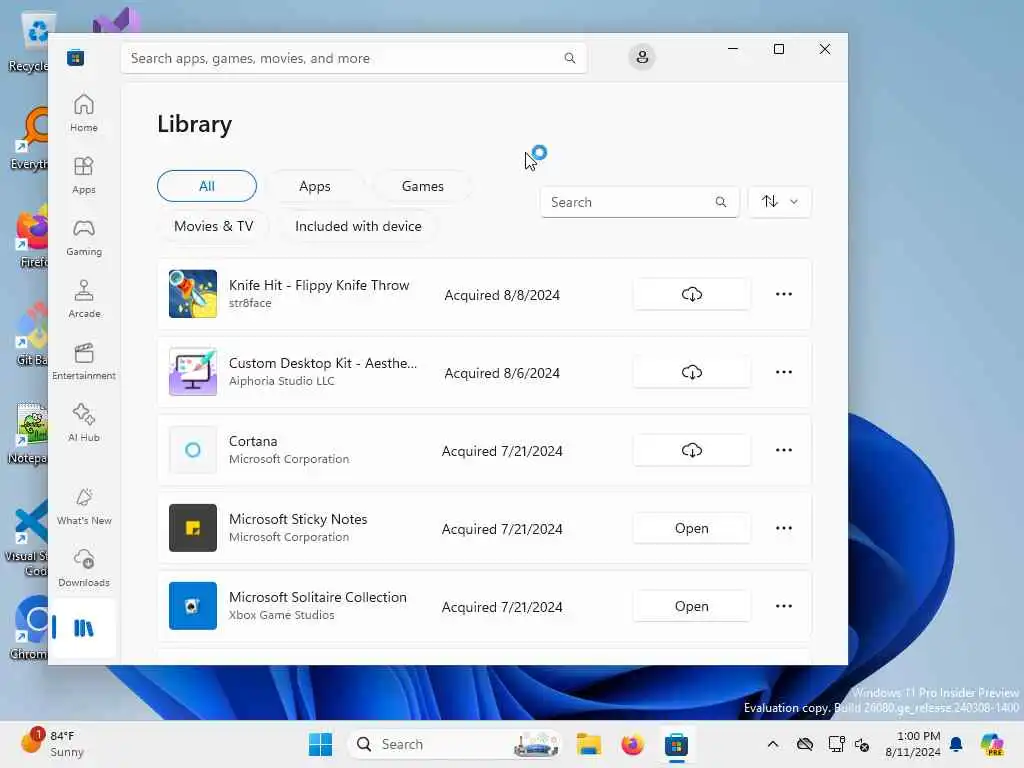Open the Downloads page in sidebar

[84, 568]
